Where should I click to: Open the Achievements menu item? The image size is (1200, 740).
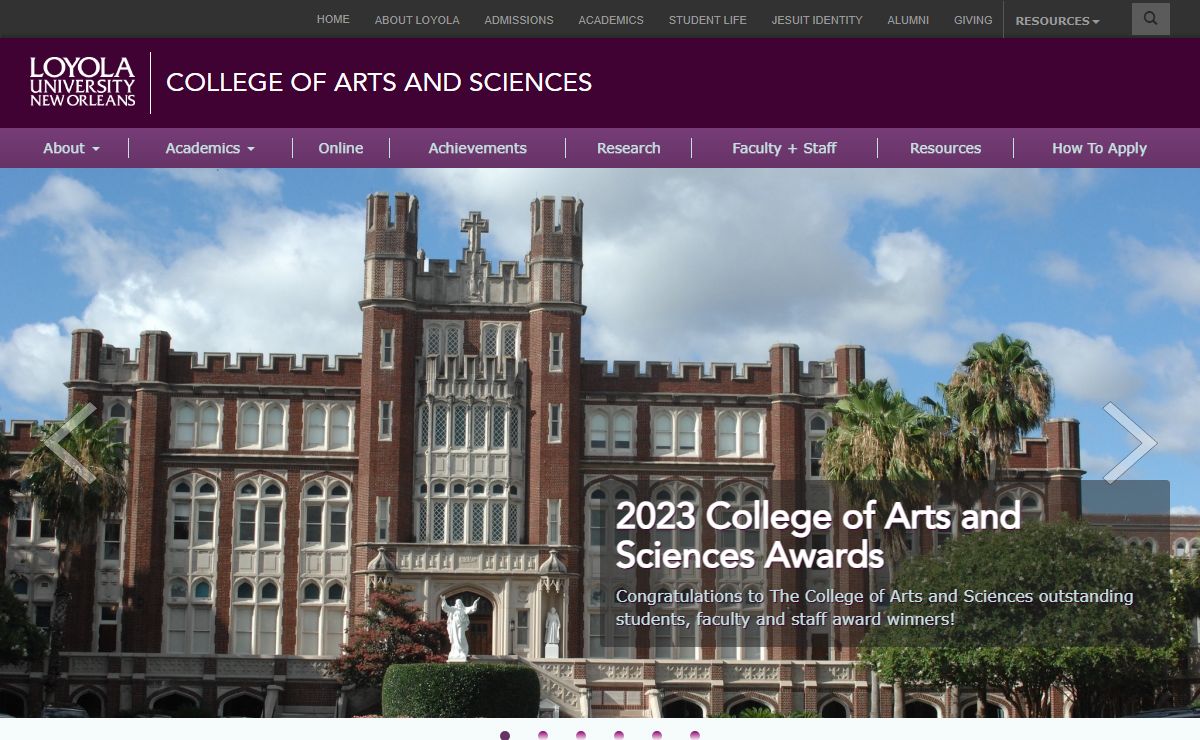click(x=478, y=148)
